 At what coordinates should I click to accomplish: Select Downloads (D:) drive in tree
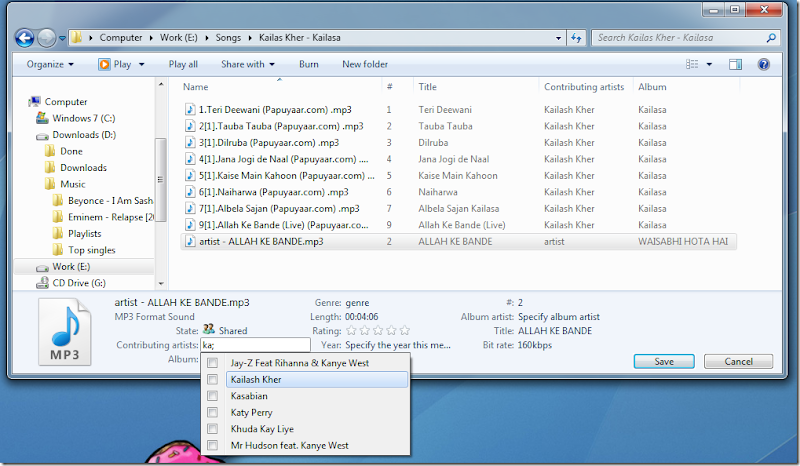(x=84, y=135)
